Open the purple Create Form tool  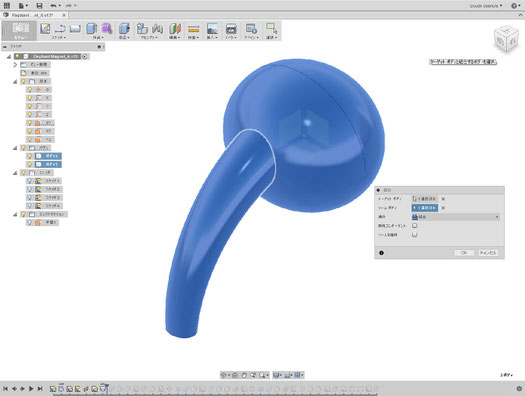tap(107, 28)
